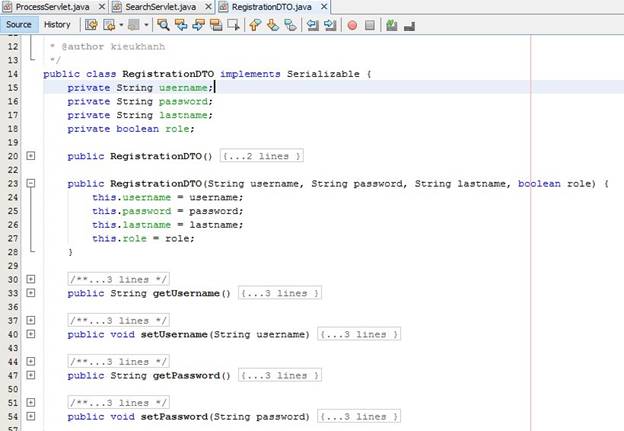Click the dark Uncomment icon at the toolbar end
The width and height of the screenshot is (624, 431).
(410, 26)
